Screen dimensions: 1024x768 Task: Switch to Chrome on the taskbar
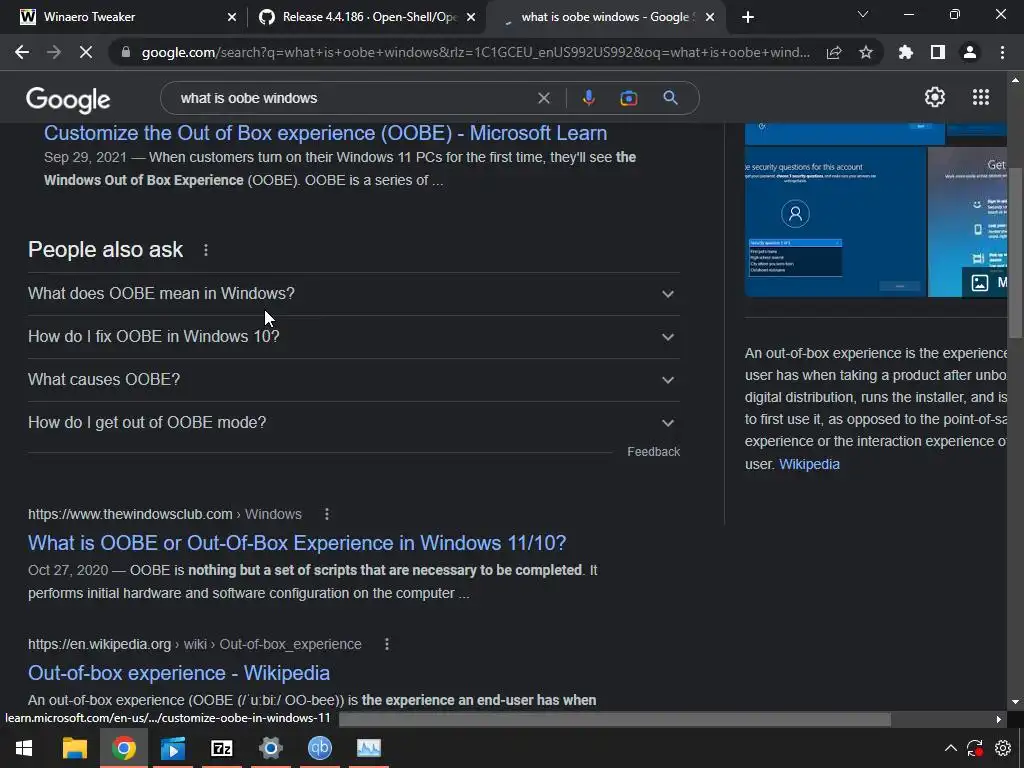(123, 748)
